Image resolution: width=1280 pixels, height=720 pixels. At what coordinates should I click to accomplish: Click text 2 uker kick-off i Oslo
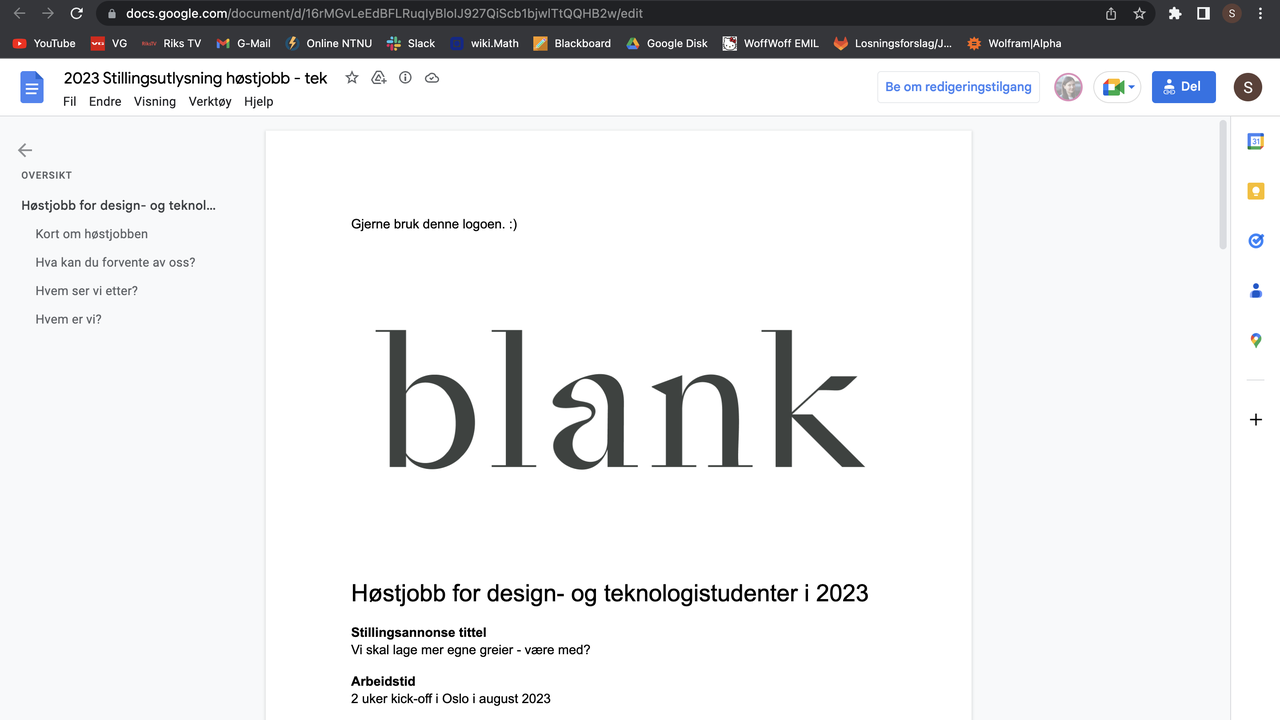(x=451, y=699)
